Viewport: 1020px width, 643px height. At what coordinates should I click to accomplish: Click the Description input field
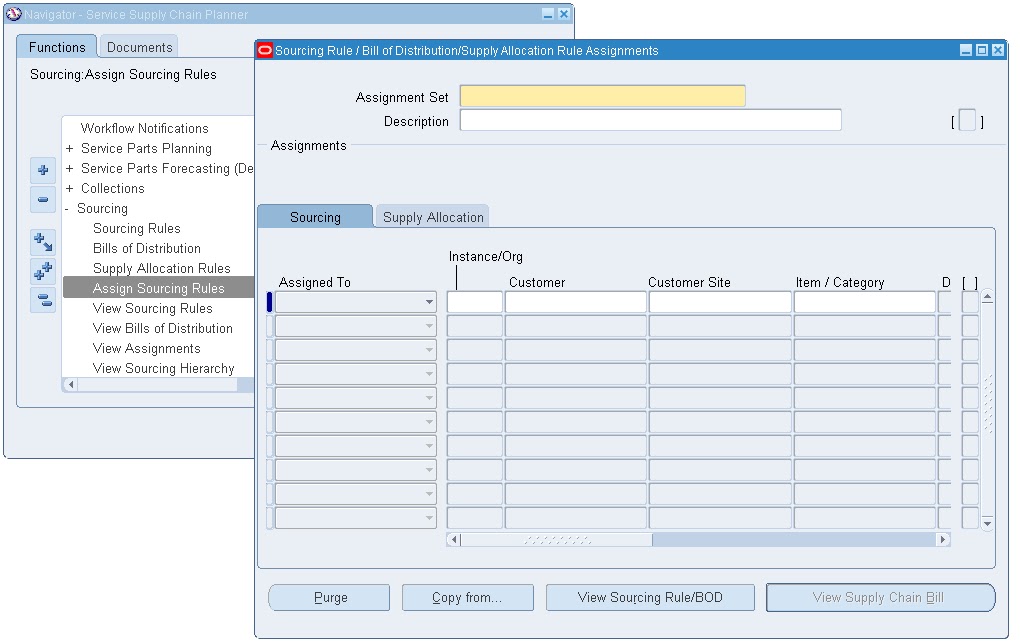tap(651, 120)
